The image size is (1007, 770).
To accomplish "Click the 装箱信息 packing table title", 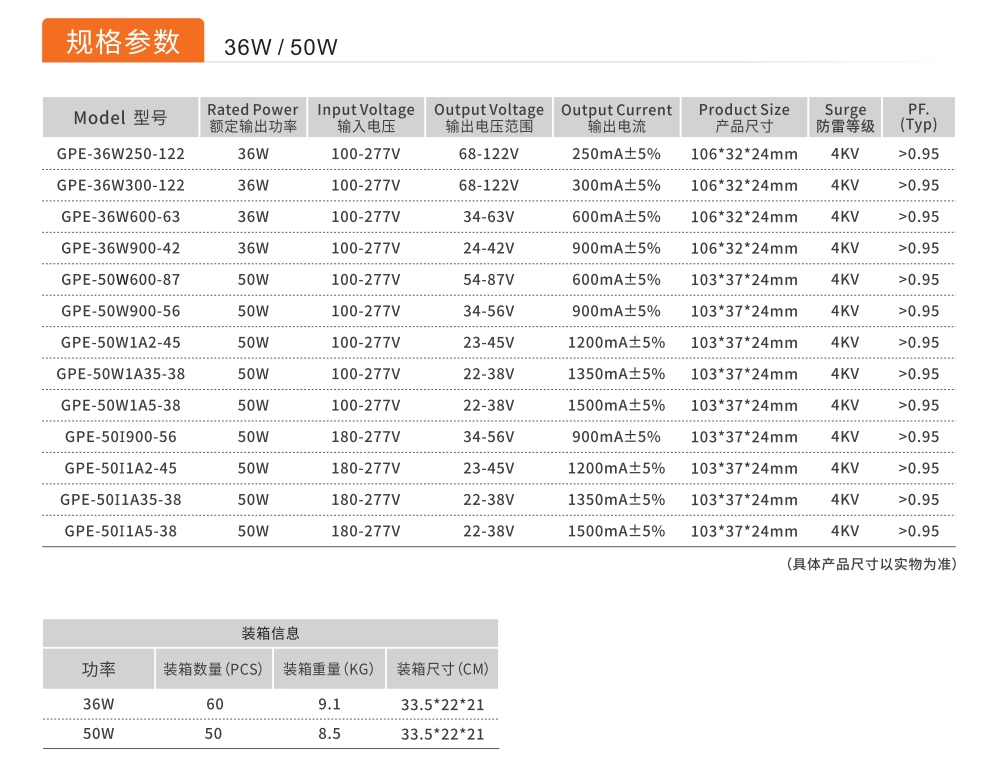I will pyautogui.click(x=270, y=633).
